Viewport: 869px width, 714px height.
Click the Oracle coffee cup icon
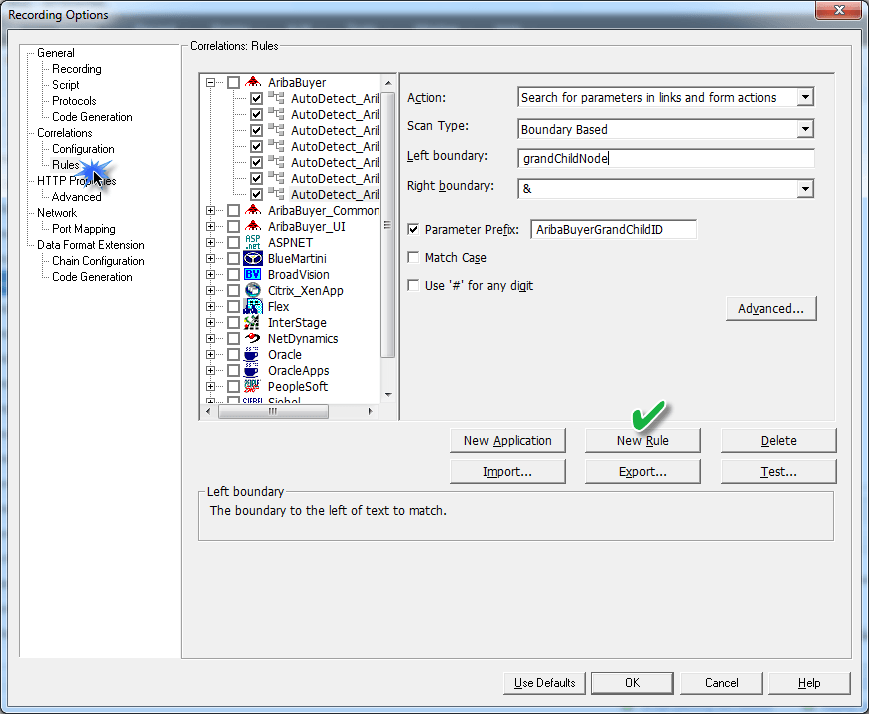click(x=252, y=354)
